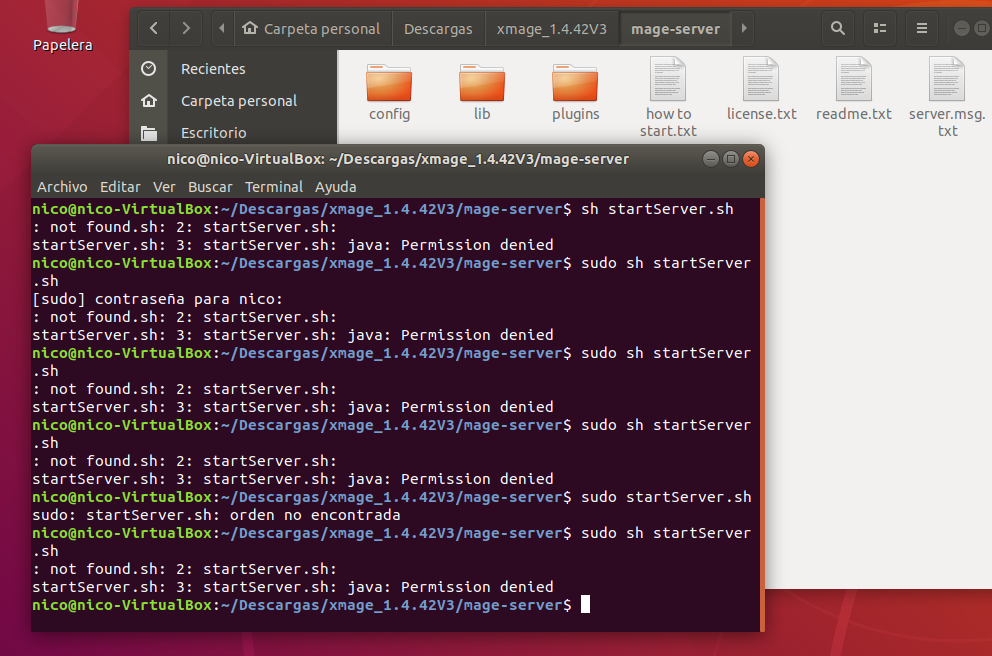Go to xmage_1.4.42V3 in path bar
The width and height of the screenshot is (992, 656).
(552, 29)
